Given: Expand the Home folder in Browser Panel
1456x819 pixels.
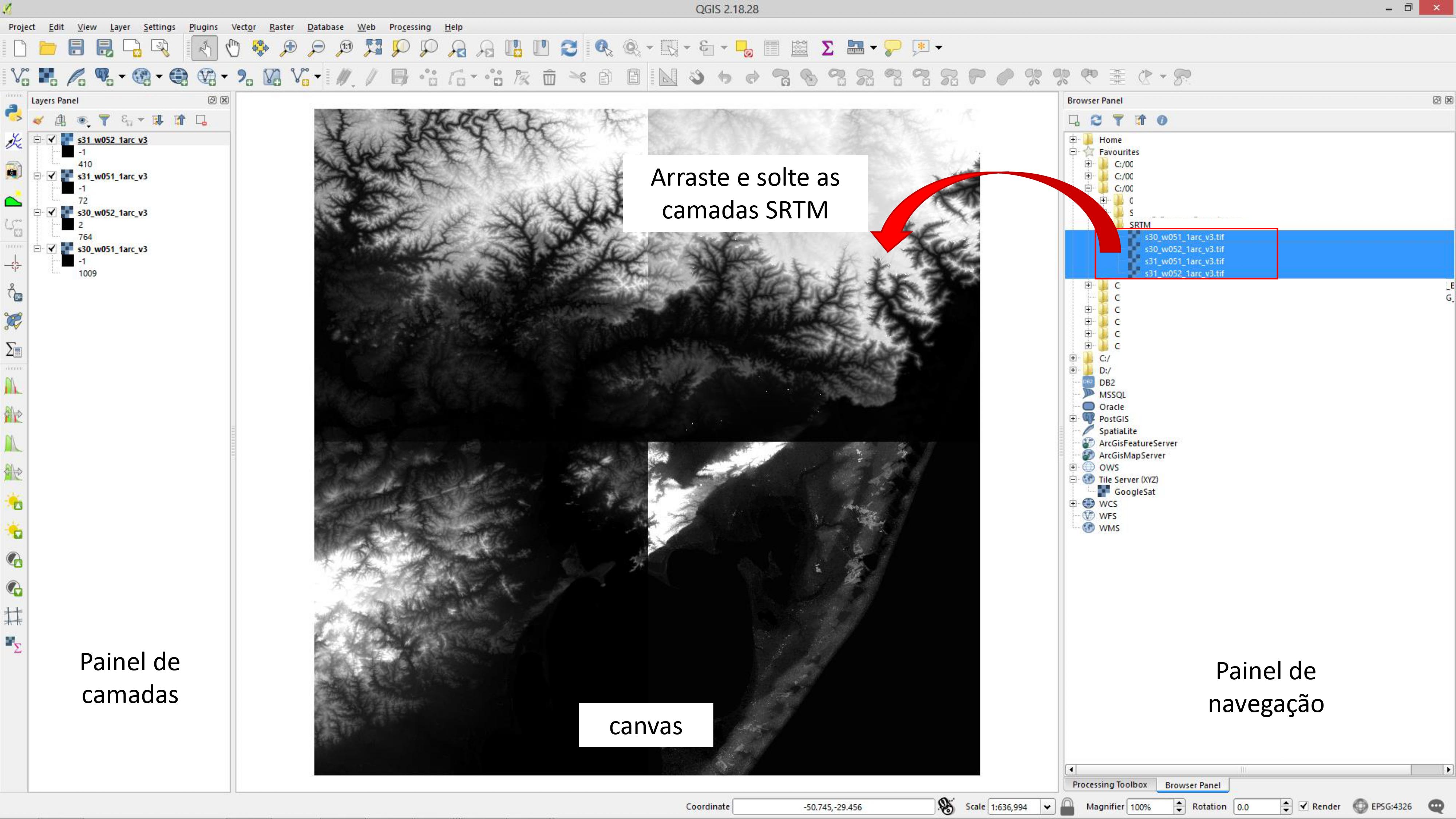Looking at the screenshot, I should pyautogui.click(x=1073, y=140).
